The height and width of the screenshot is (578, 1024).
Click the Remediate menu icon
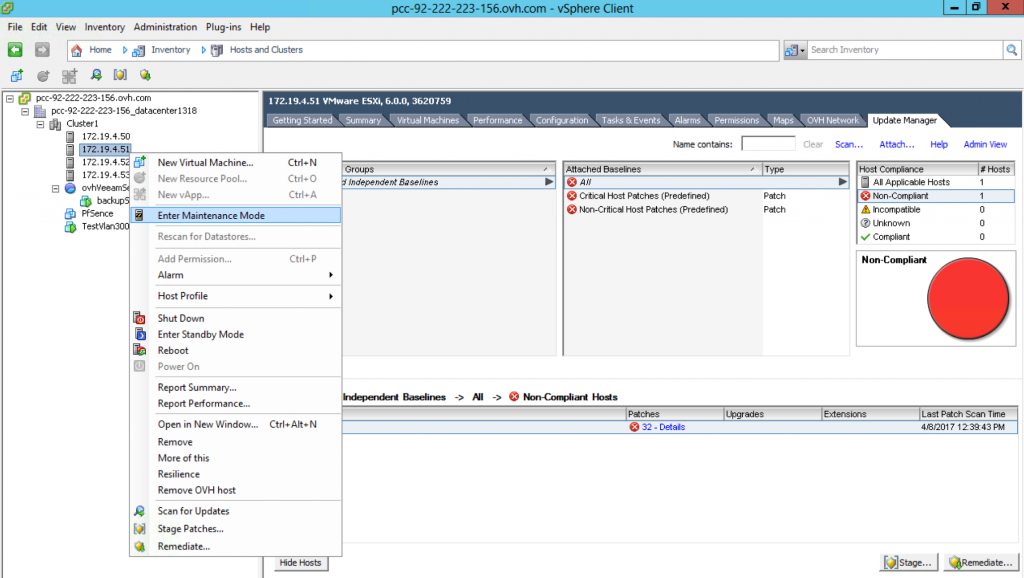(139, 546)
